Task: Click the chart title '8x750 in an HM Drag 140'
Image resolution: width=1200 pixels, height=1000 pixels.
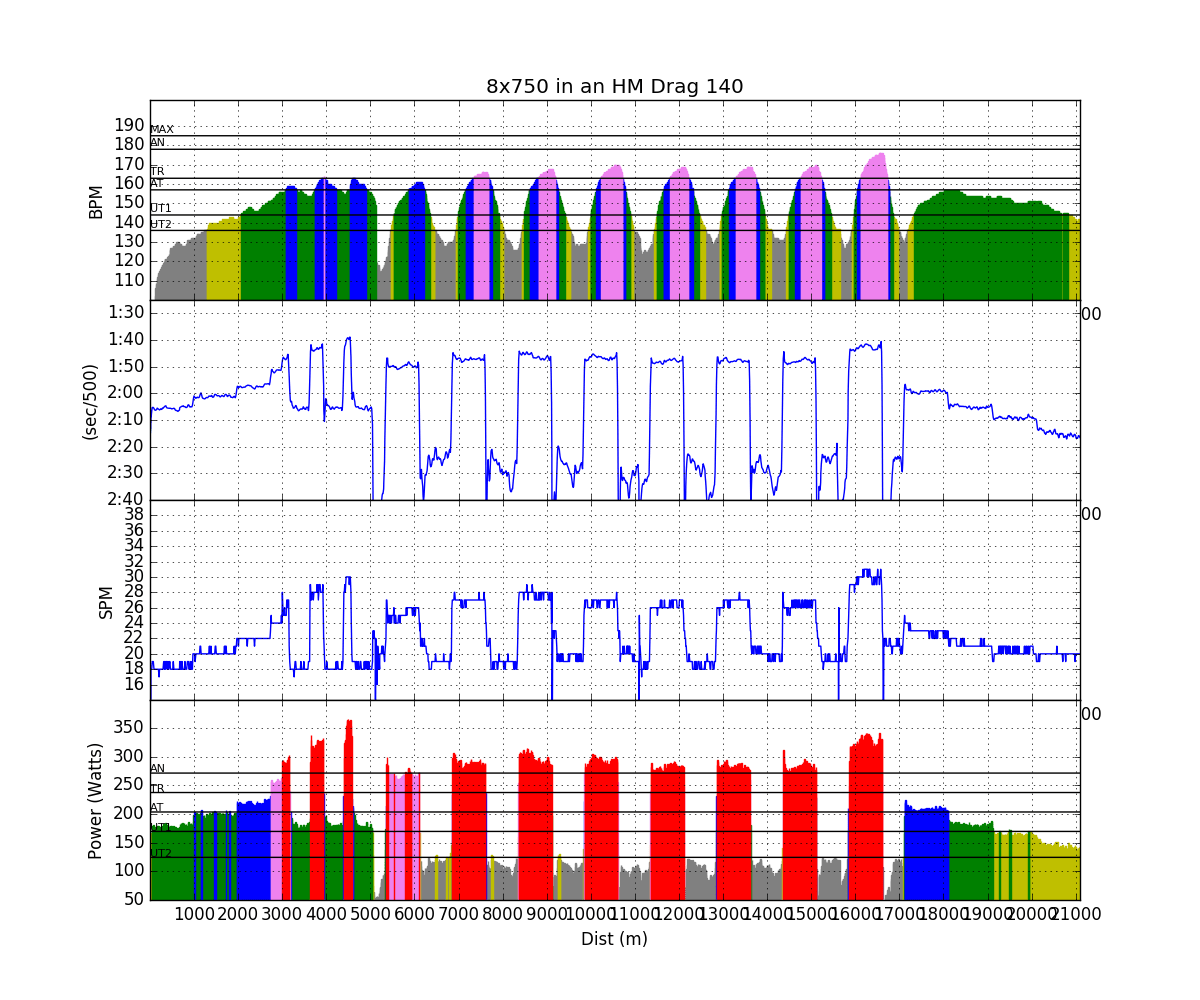Action: point(614,87)
